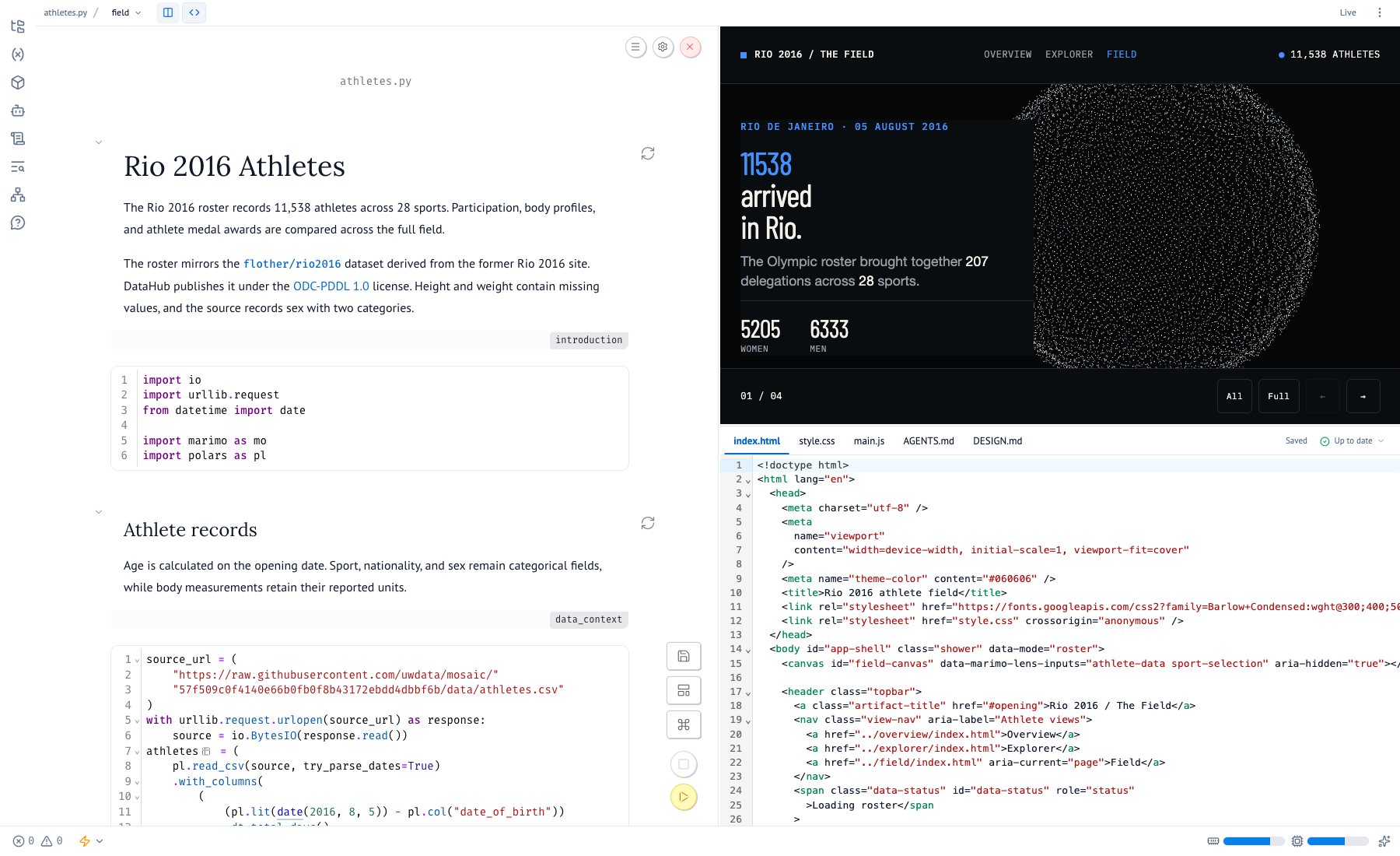Open the ODC-PDDL 1.0 license link
The height and width of the screenshot is (856, 1400).
pyautogui.click(x=331, y=286)
